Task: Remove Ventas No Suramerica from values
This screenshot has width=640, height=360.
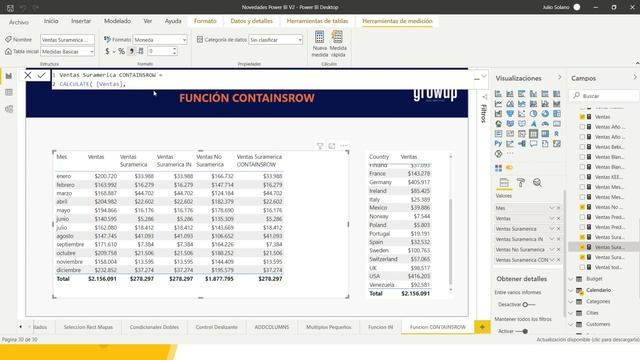Action: pos(558,249)
